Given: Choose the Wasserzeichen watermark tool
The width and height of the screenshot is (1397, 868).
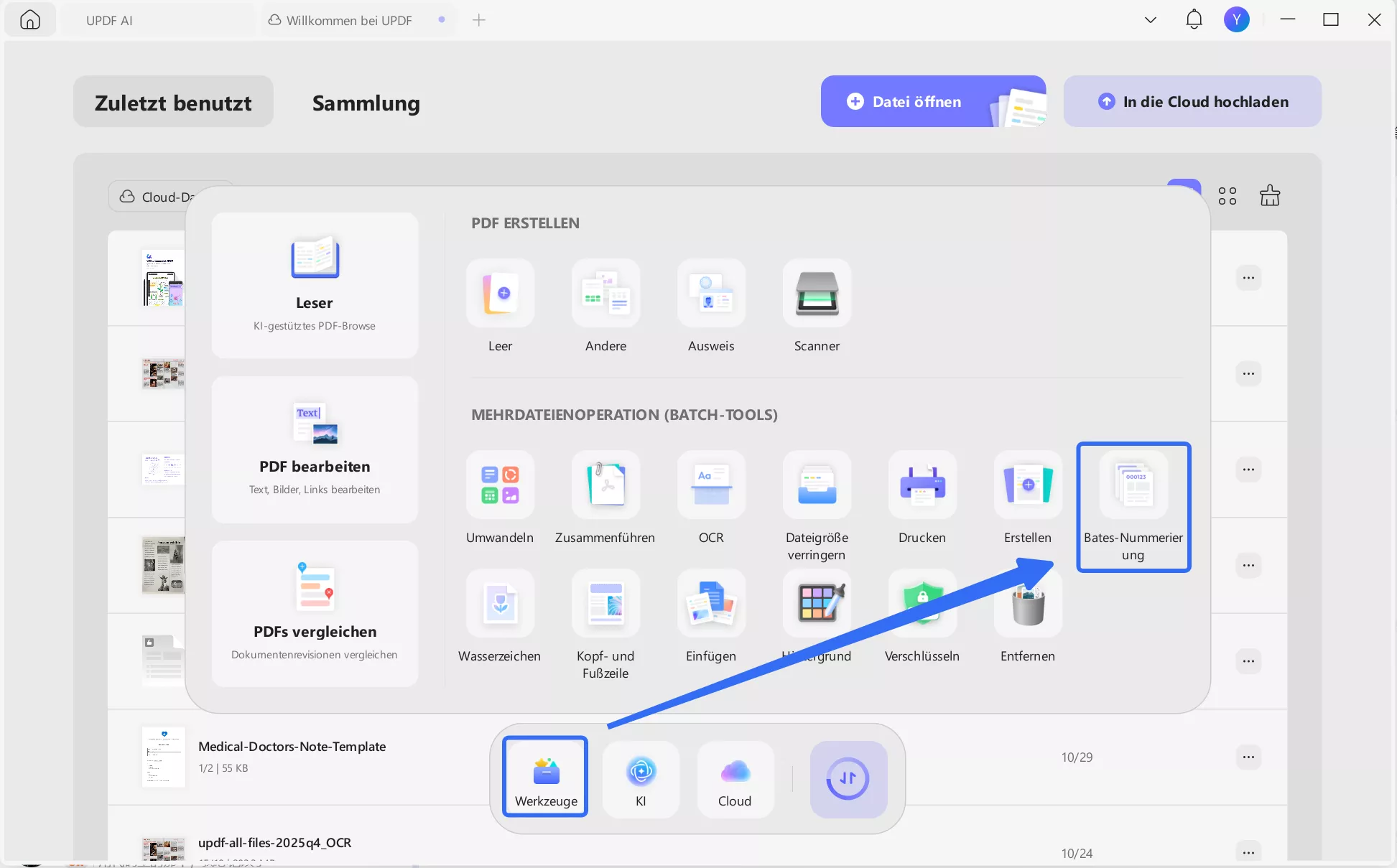Looking at the screenshot, I should coord(500,604).
